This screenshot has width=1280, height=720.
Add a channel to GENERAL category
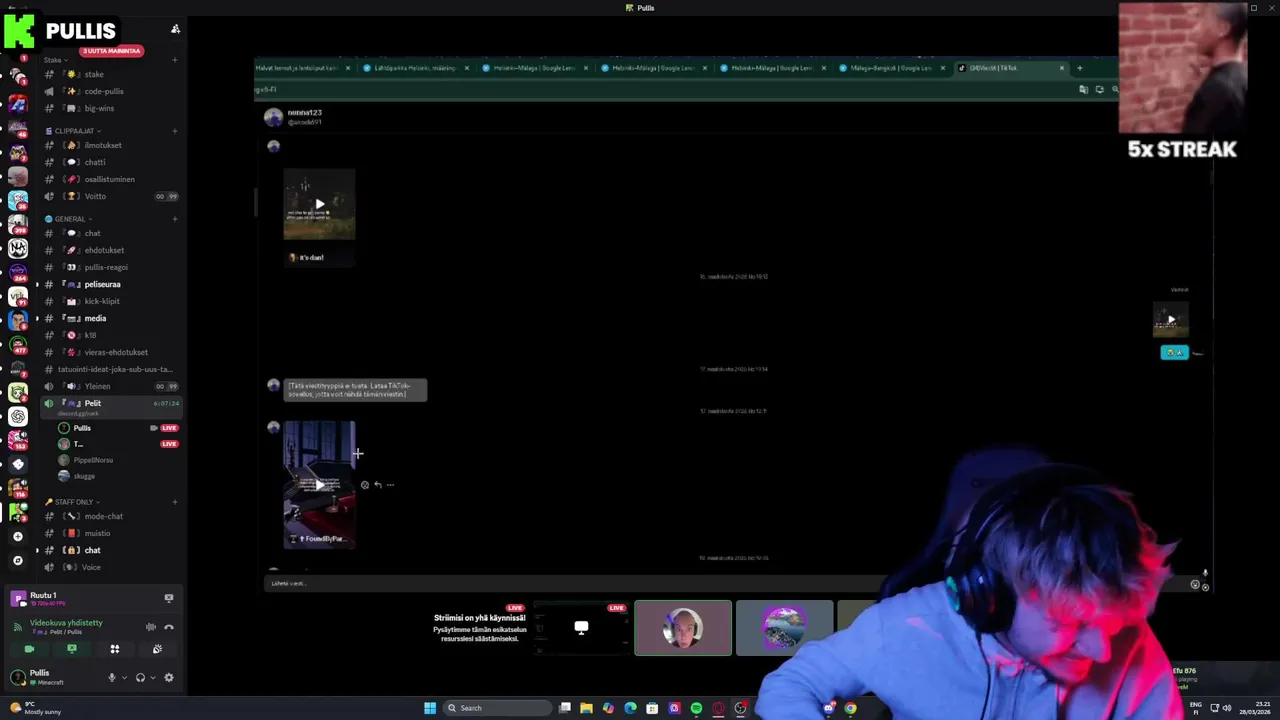pos(175,219)
